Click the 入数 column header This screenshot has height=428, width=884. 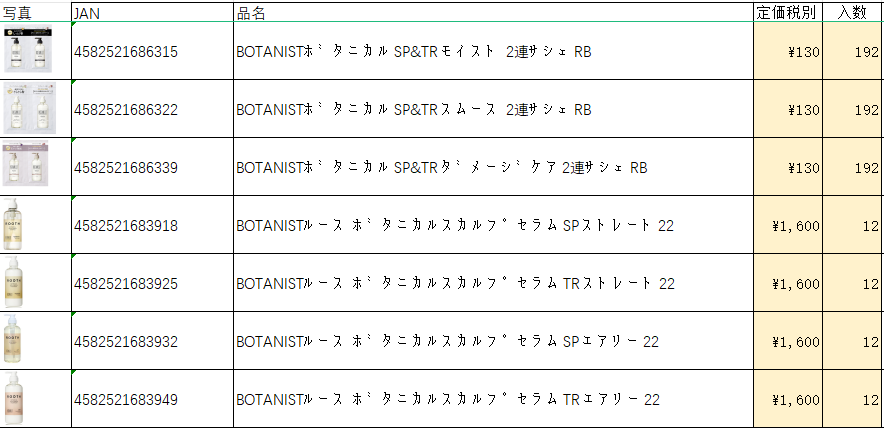point(853,13)
